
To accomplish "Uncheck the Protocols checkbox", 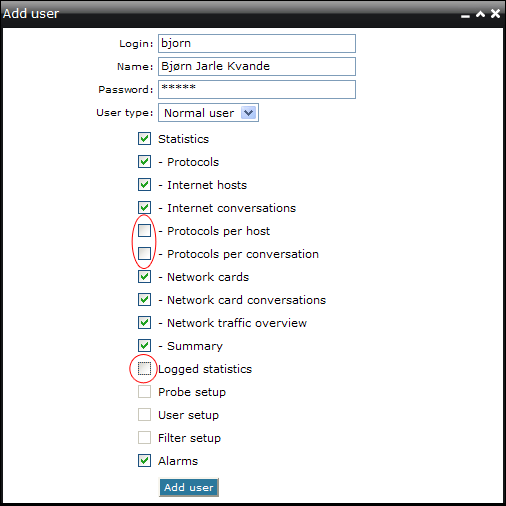I will point(144,162).
